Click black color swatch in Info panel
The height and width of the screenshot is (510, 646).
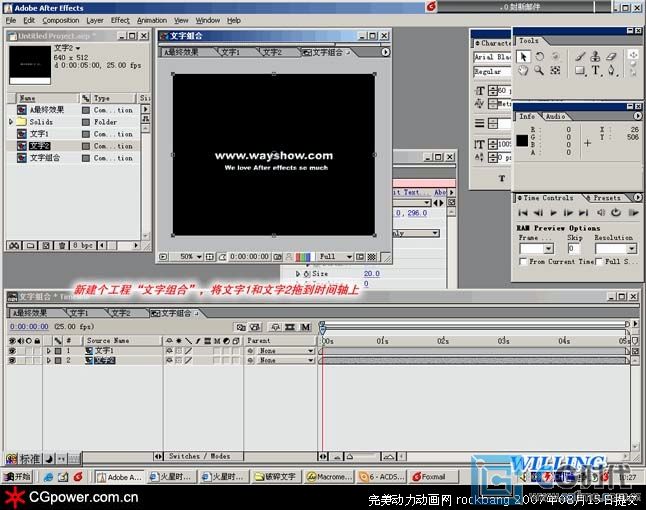point(522,140)
